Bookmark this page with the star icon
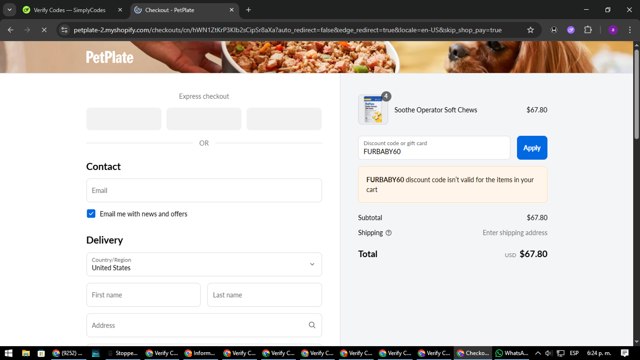Screen dimensions: 640x360 point(530,30)
